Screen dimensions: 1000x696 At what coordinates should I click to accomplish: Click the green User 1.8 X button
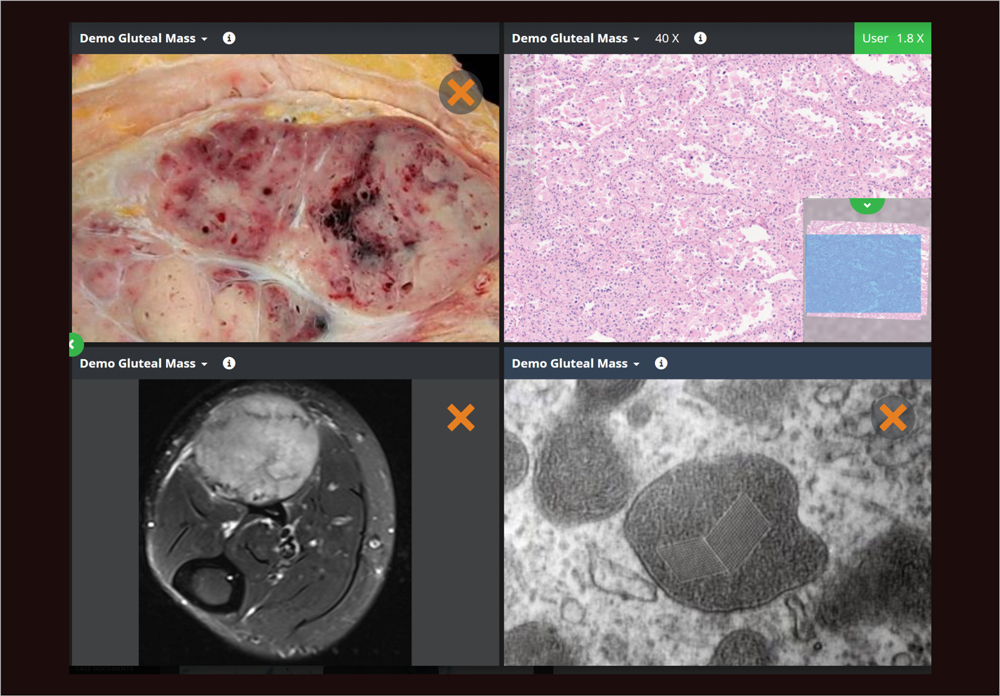tap(893, 38)
